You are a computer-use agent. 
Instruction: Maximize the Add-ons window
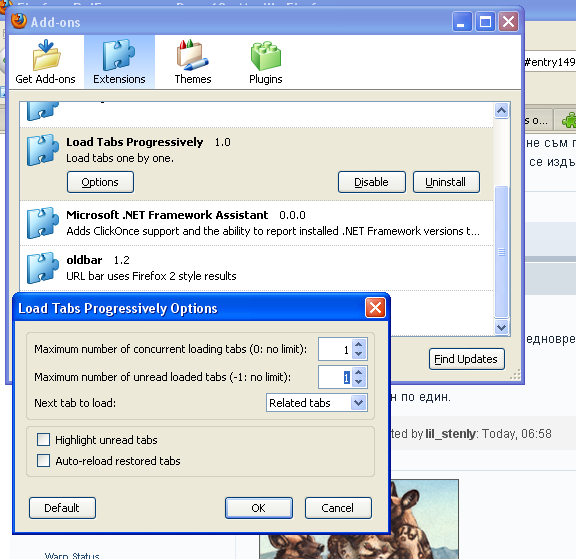point(485,22)
